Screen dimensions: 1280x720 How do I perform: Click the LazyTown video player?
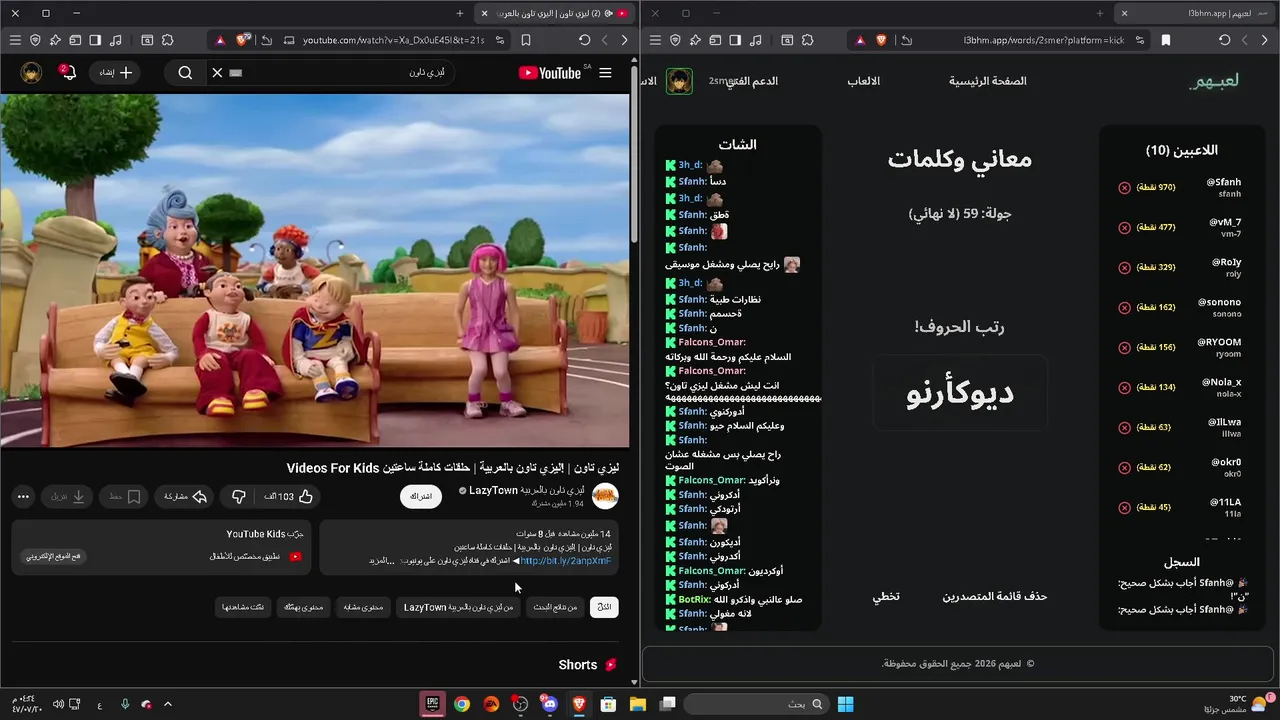[315, 270]
